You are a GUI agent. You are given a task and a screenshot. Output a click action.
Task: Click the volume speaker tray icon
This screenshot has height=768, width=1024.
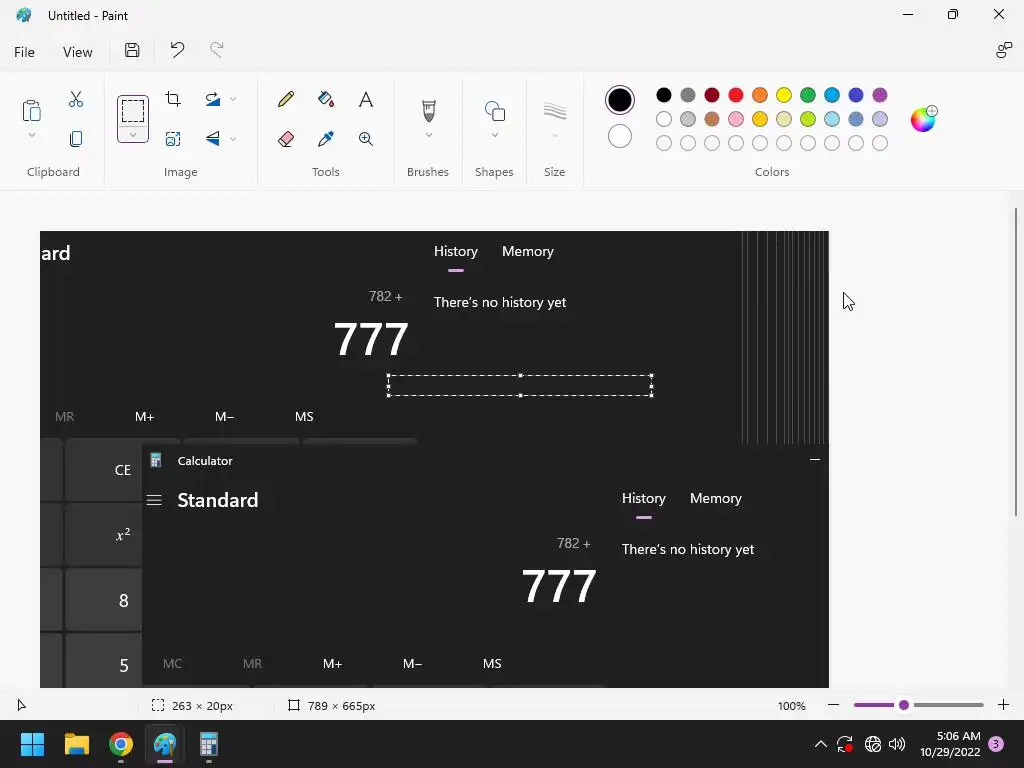point(897,744)
